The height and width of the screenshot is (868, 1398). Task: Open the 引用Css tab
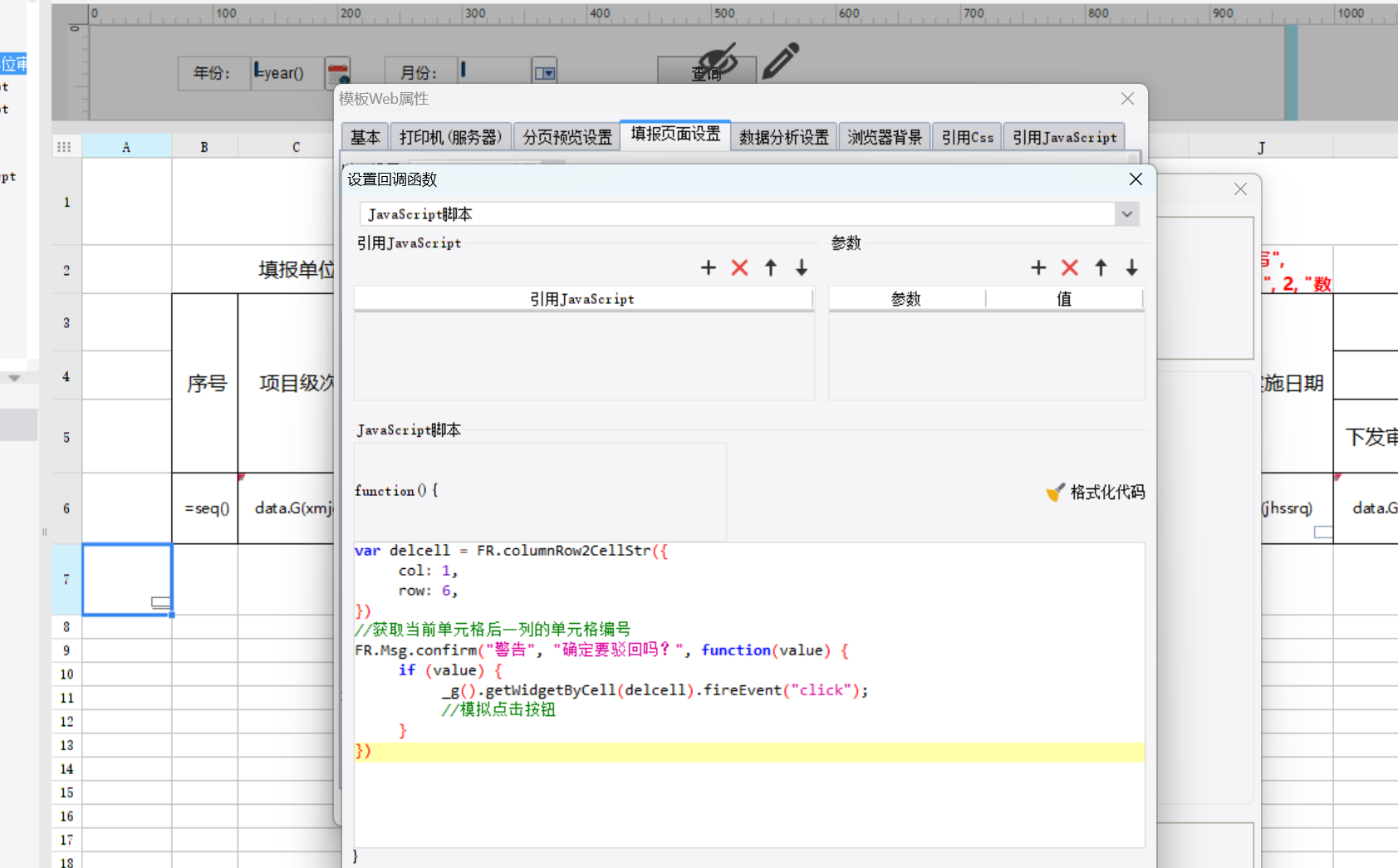[967, 137]
